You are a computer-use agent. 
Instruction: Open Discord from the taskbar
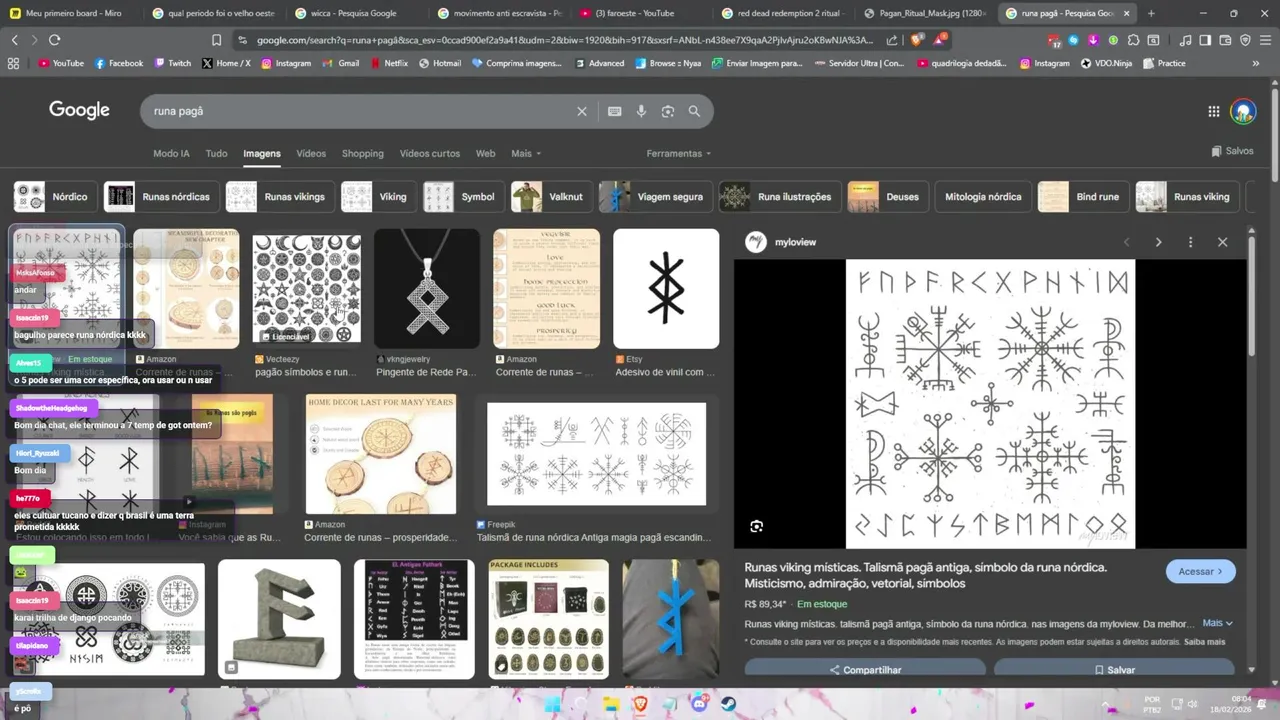(699, 704)
